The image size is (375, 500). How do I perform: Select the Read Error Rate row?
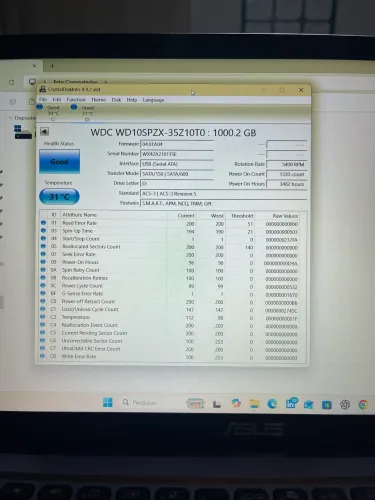(169, 223)
